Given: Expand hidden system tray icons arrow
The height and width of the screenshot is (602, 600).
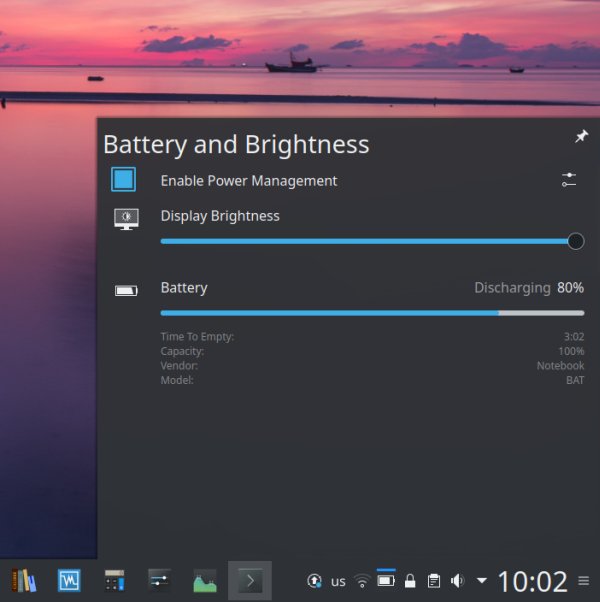Looking at the screenshot, I should tap(482, 581).
